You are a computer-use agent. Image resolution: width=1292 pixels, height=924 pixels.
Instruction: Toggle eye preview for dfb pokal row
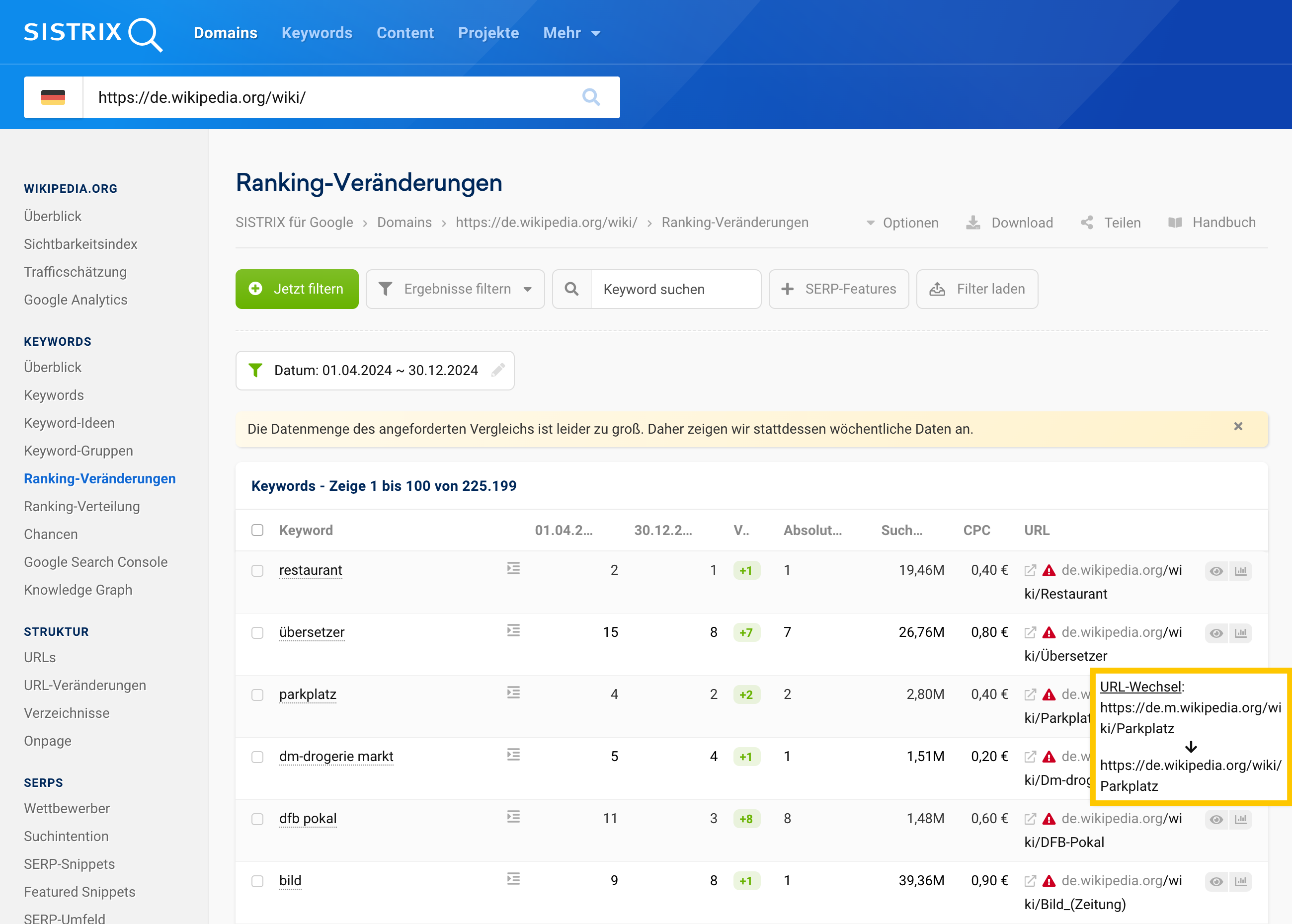(1216, 819)
